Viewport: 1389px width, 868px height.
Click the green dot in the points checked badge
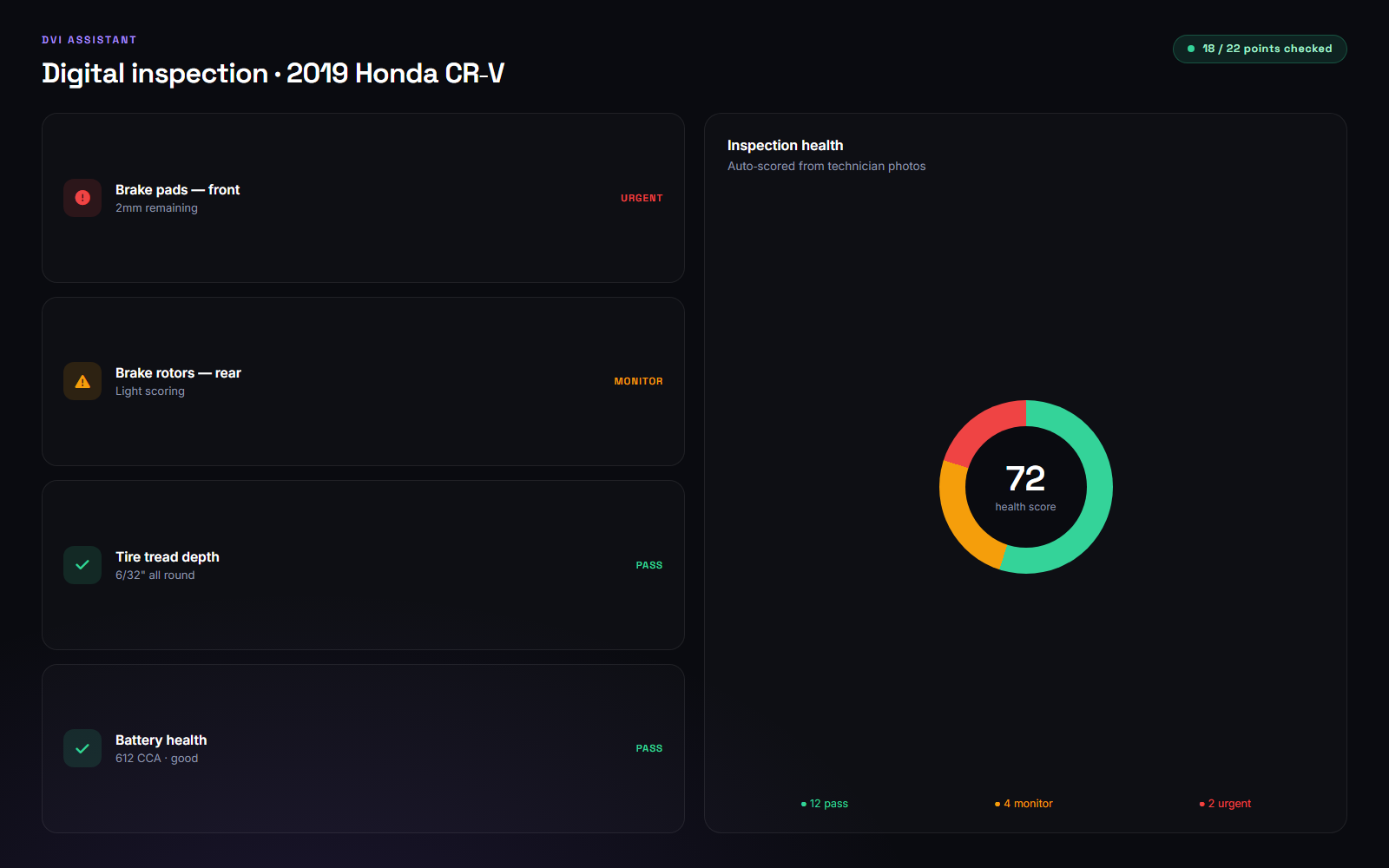pyautogui.click(x=1191, y=49)
